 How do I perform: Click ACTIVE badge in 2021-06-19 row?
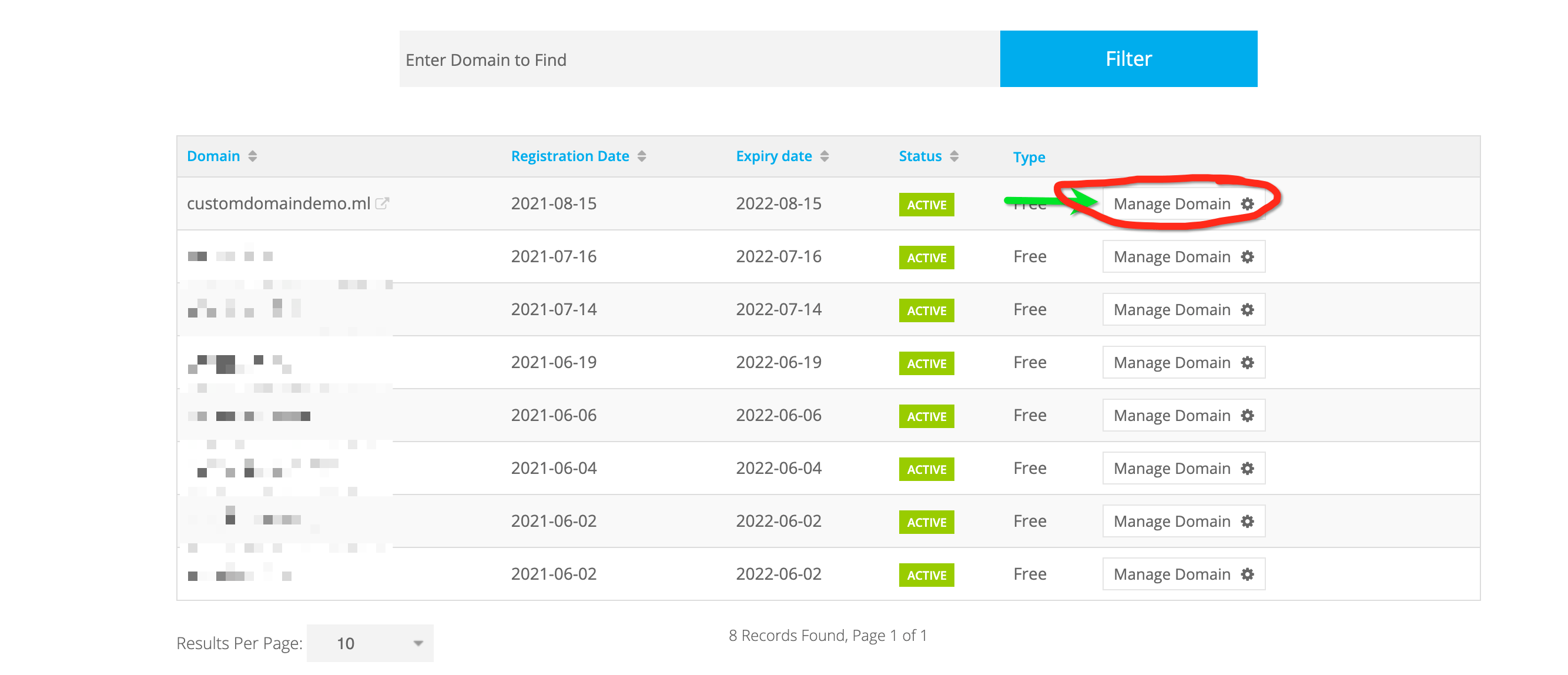tap(926, 364)
